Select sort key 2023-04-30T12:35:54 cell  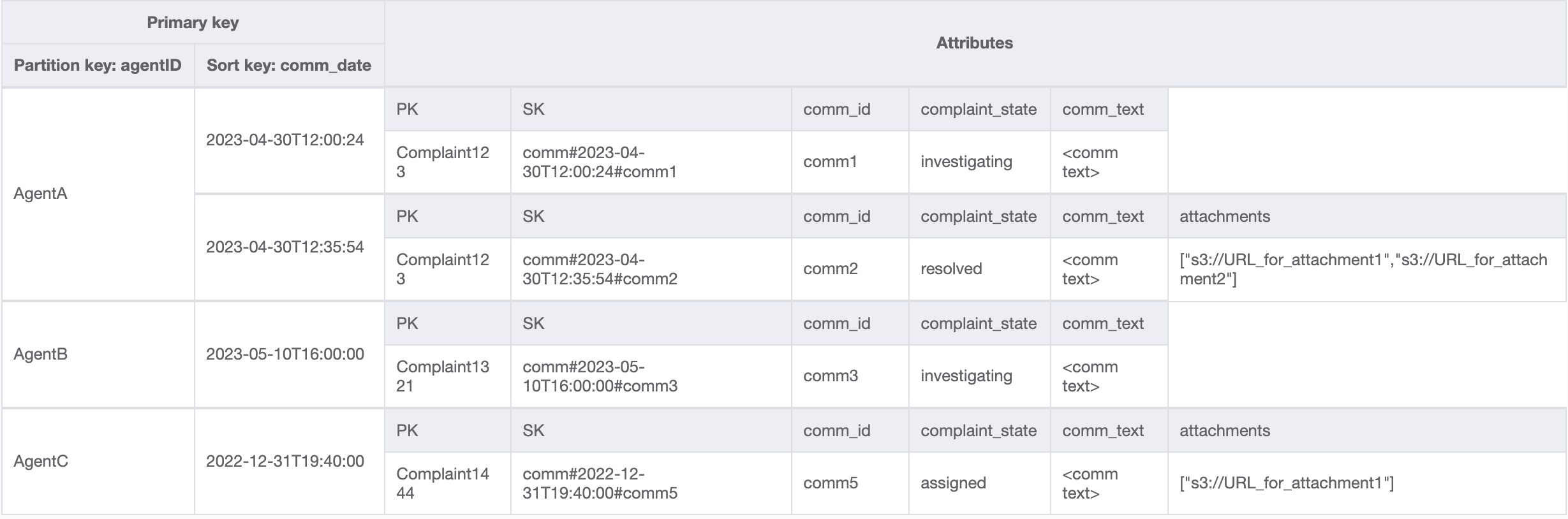pos(285,247)
